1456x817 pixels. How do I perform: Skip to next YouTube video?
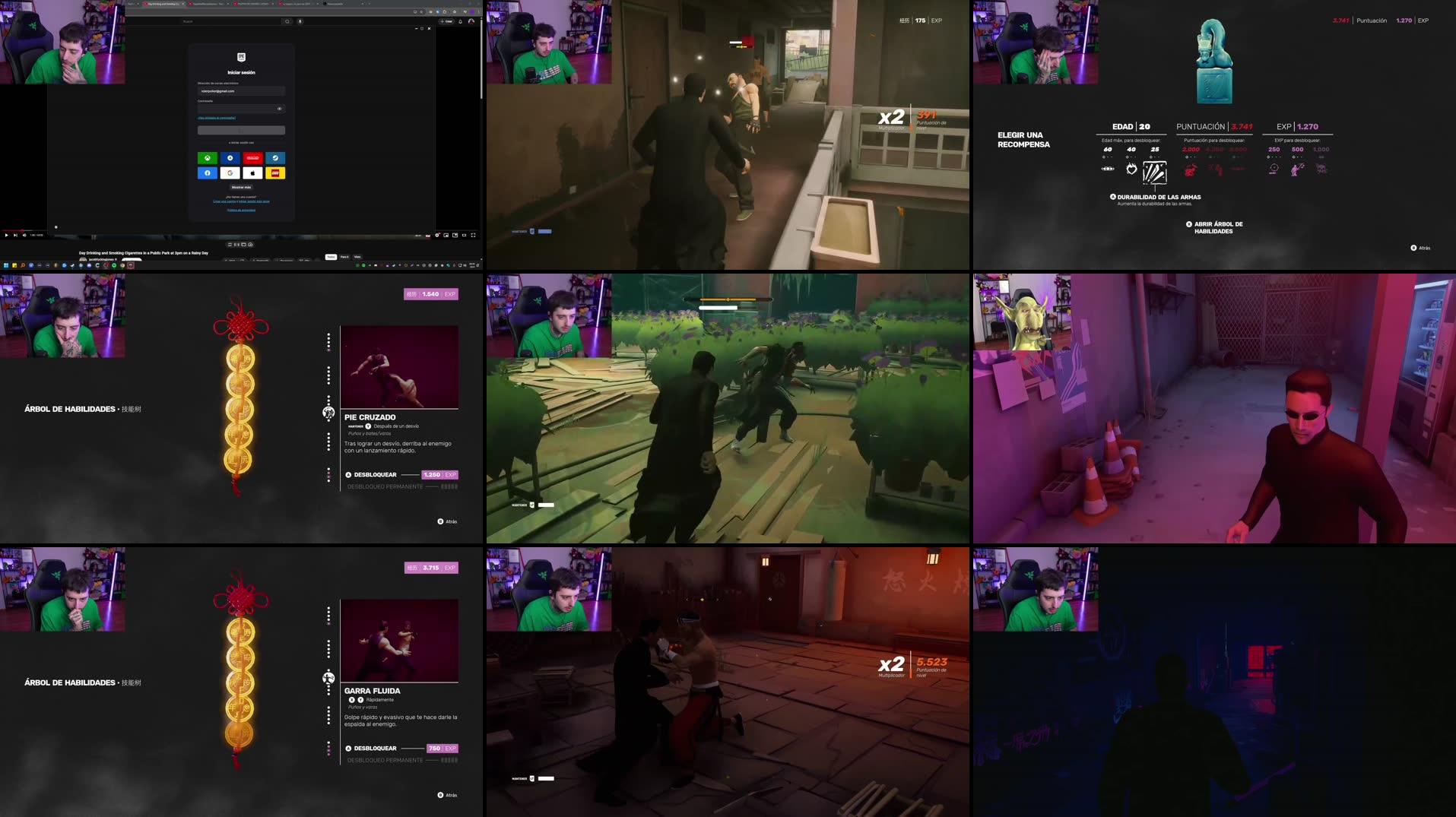click(15, 235)
